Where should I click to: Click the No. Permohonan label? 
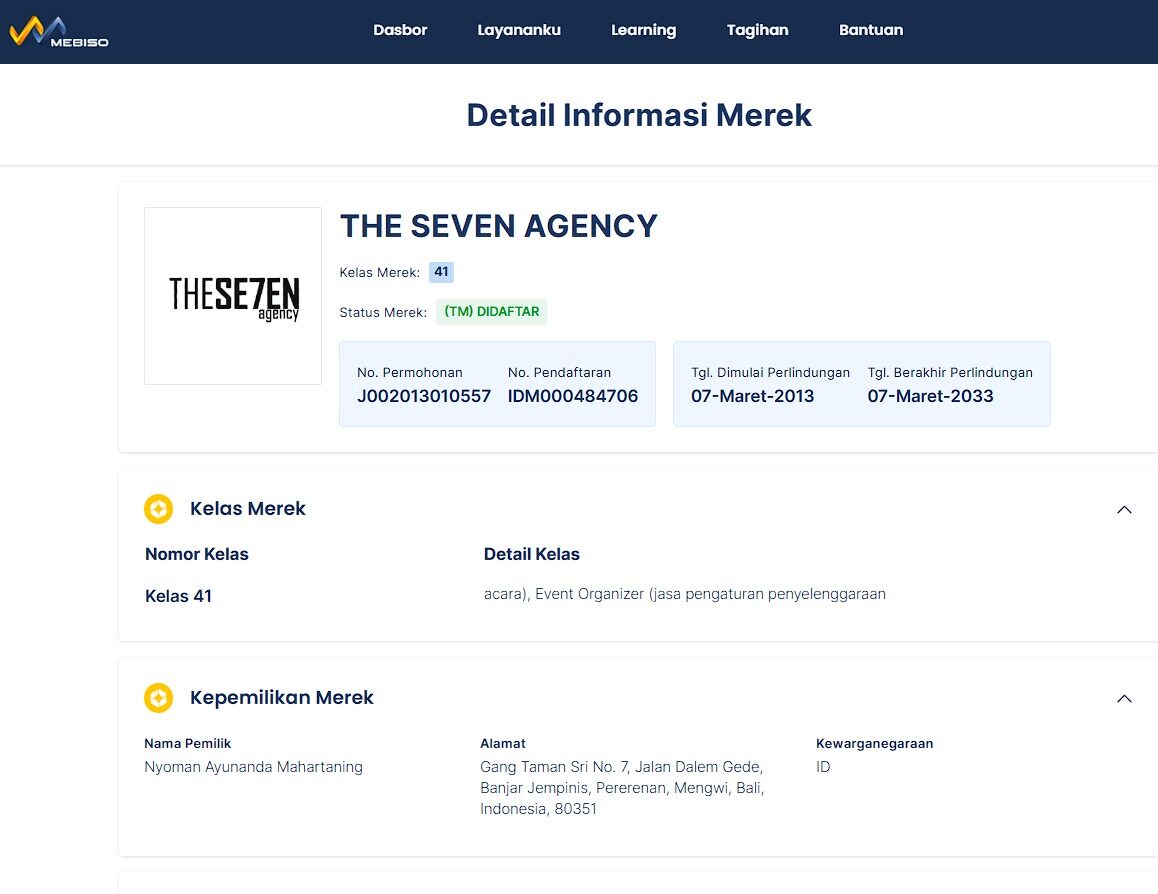pos(410,373)
